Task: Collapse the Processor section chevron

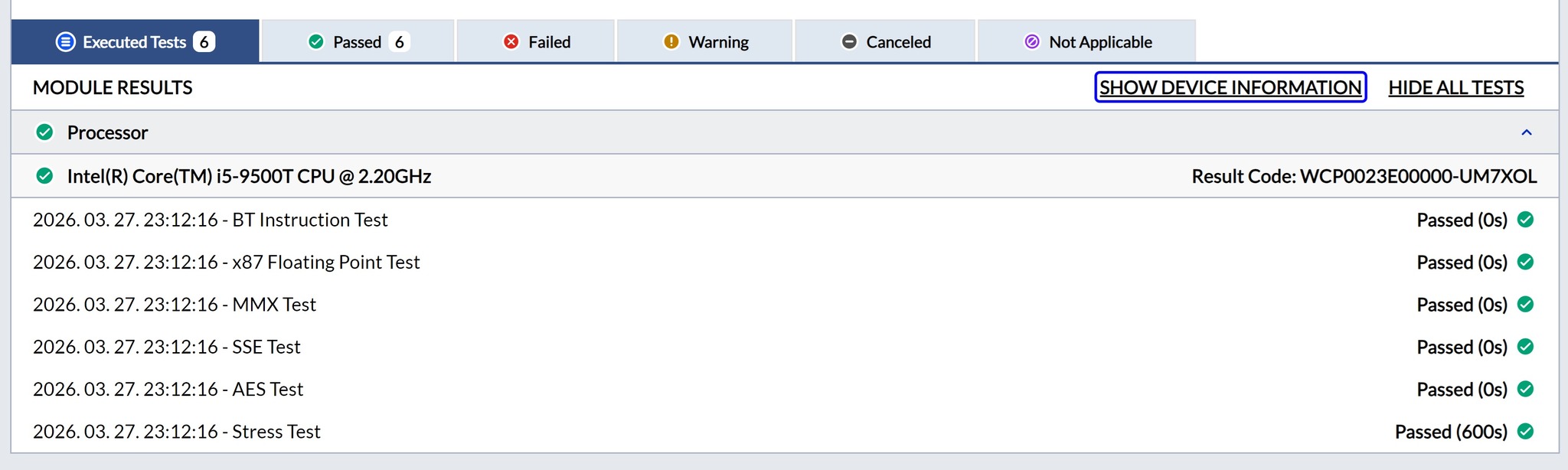Action: 1526,132
